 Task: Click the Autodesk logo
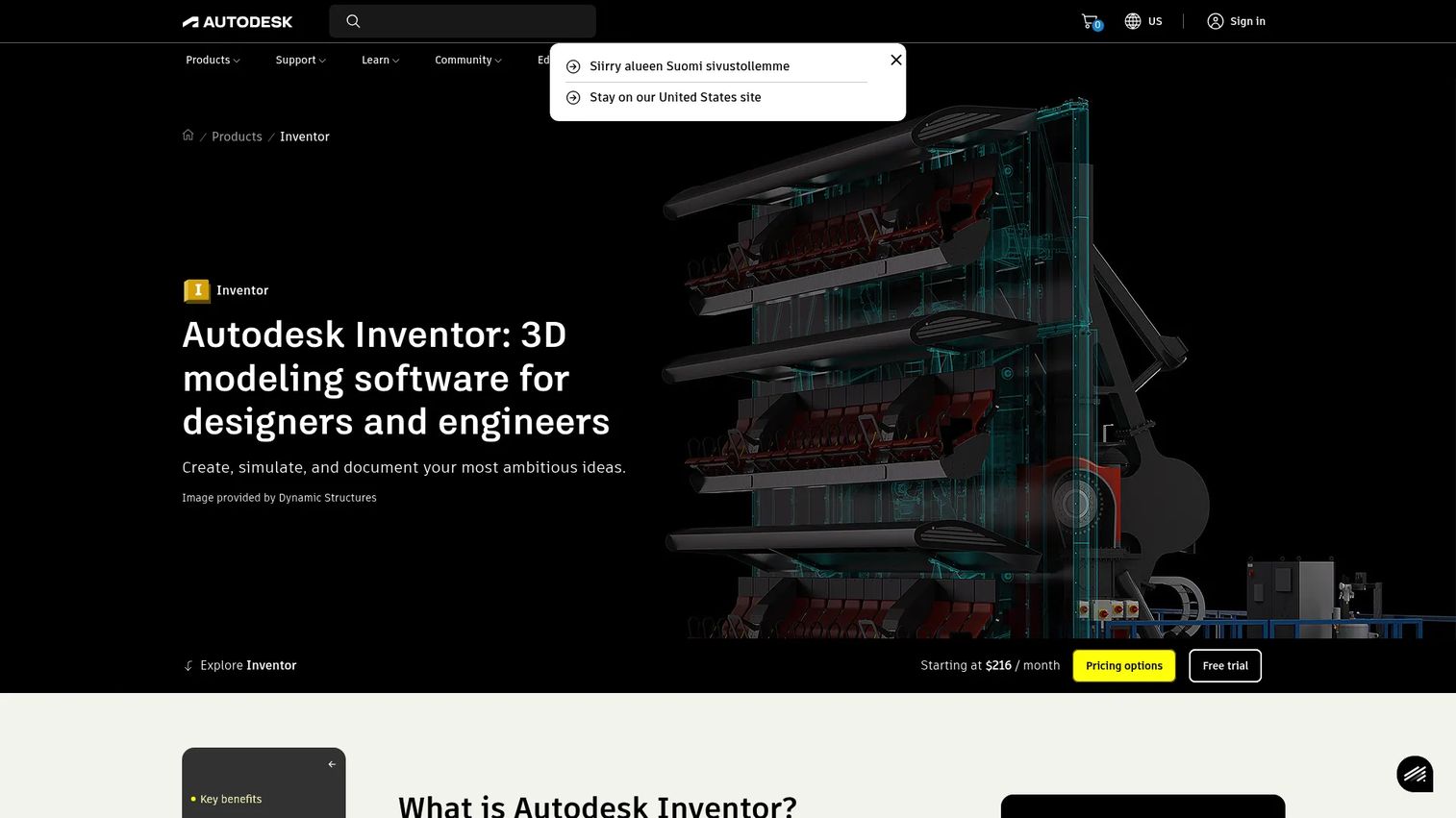(238, 21)
